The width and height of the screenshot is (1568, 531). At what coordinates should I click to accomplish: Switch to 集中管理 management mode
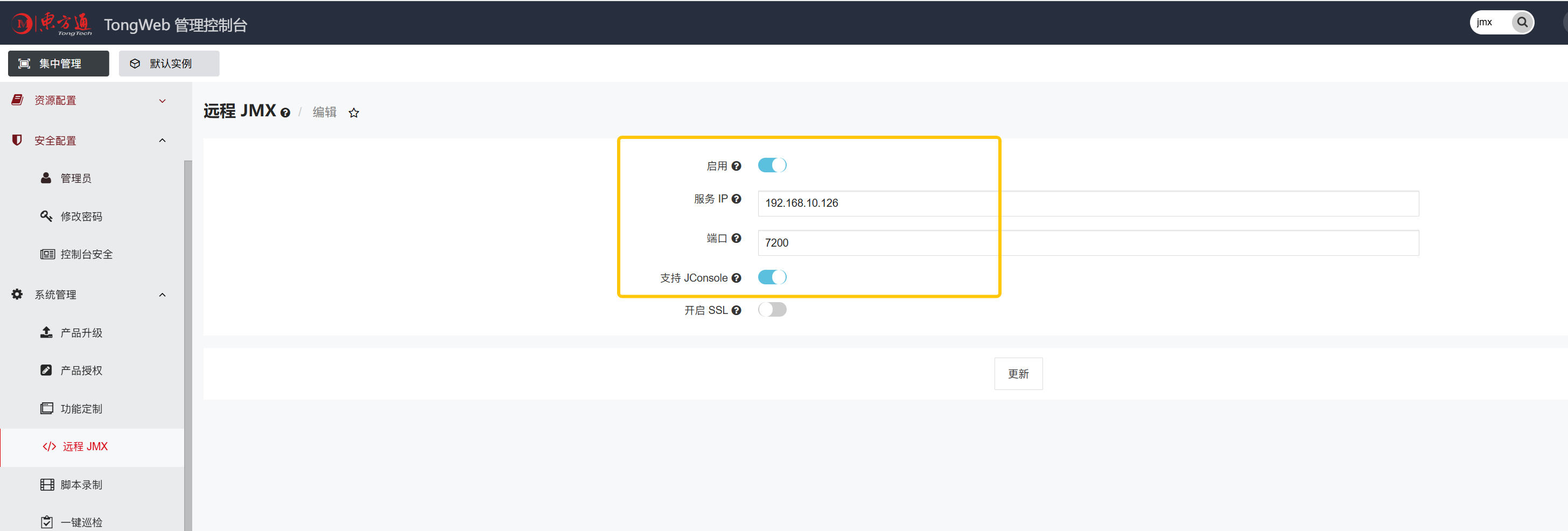pos(58,62)
